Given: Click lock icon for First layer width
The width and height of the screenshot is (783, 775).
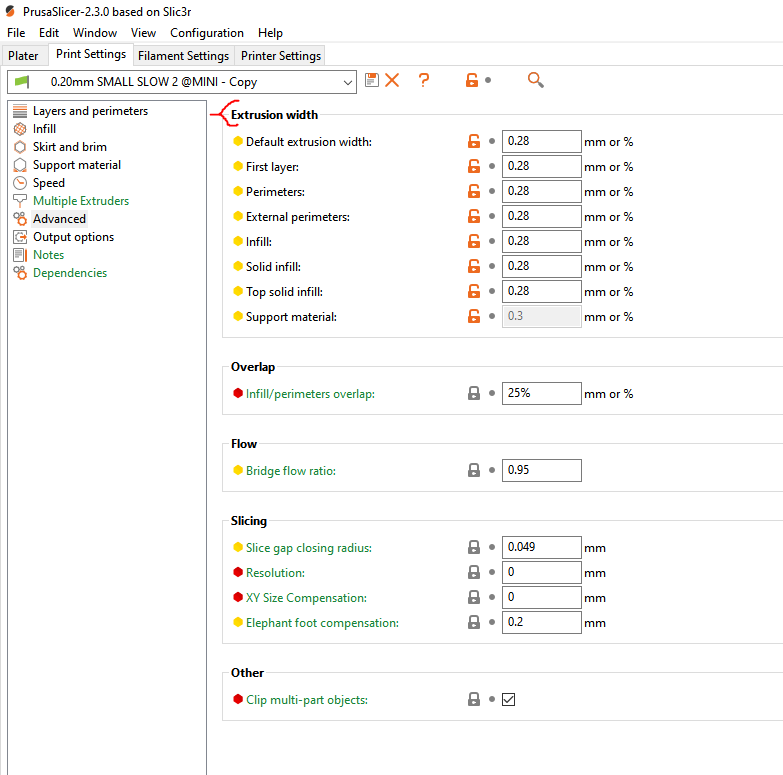Looking at the screenshot, I should [473, 166].
